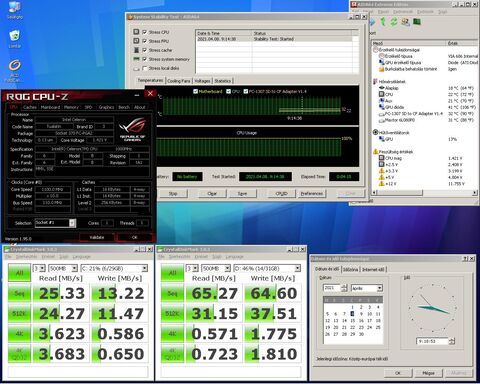Select GPU dióda row icon in AIDA64
The image size is (480, 384).
point(382,107)
